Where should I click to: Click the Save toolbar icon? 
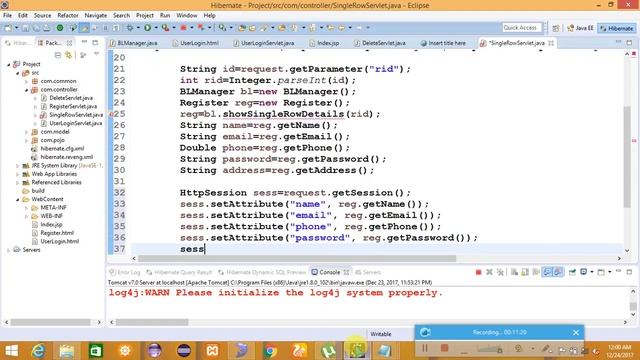25,28
